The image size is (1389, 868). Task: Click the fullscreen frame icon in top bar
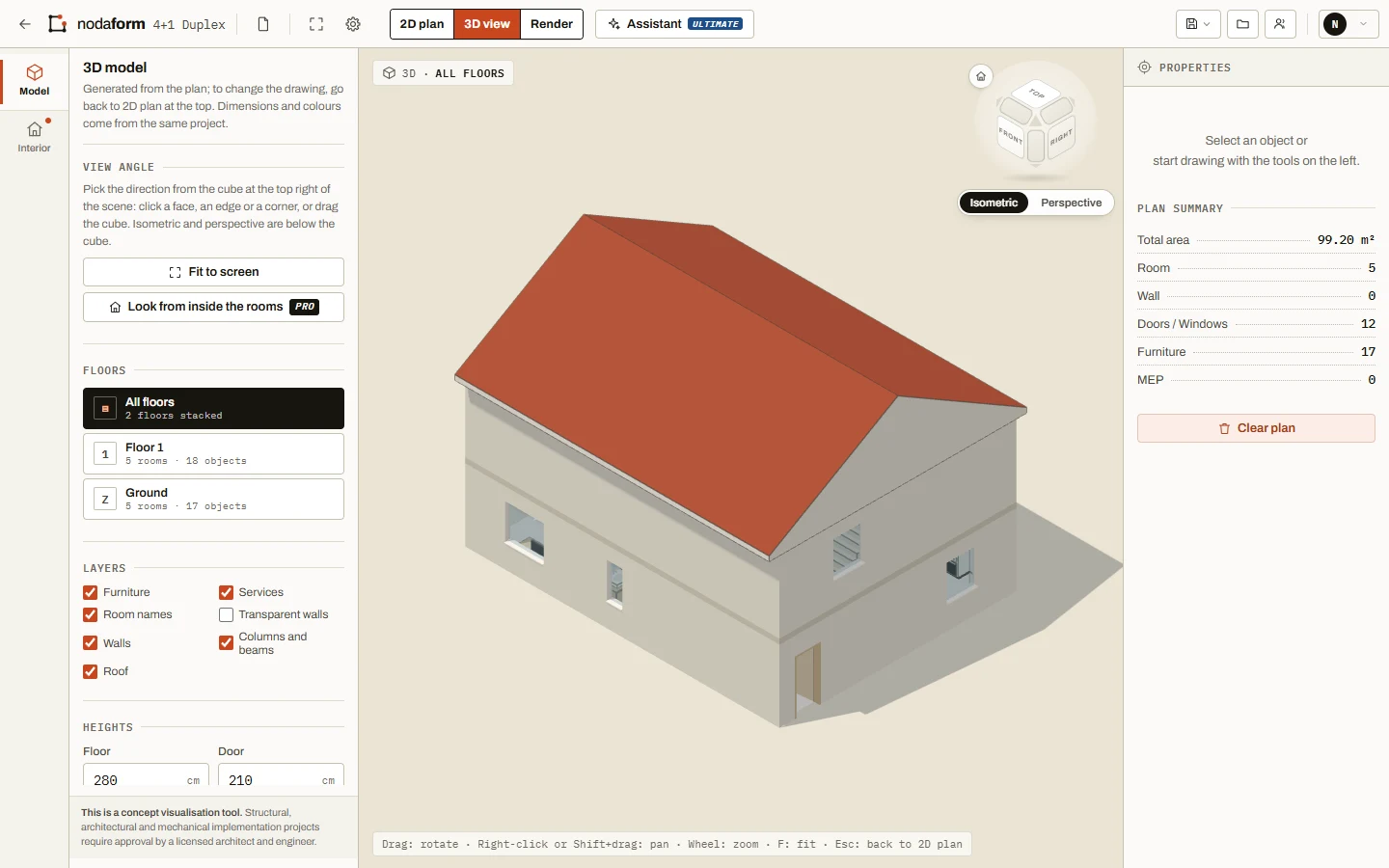[316, 24]
